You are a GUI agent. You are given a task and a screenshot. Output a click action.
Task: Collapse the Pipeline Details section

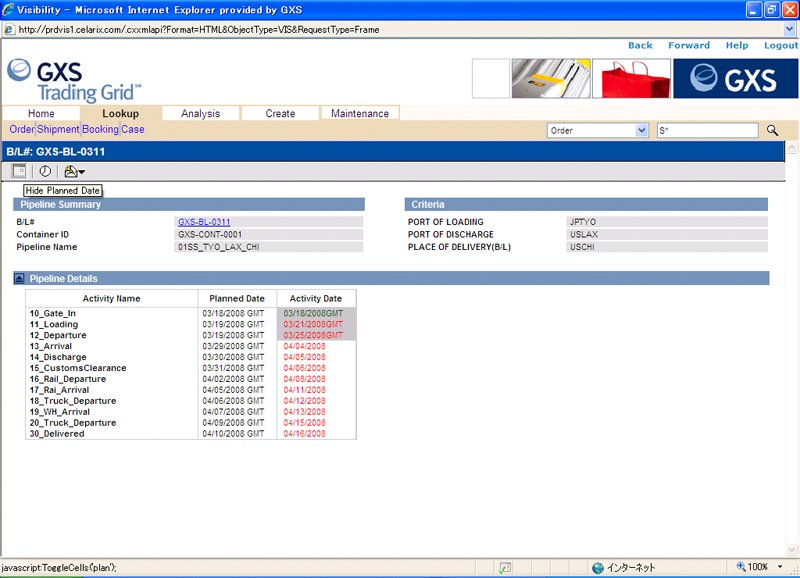coord(19,279)
